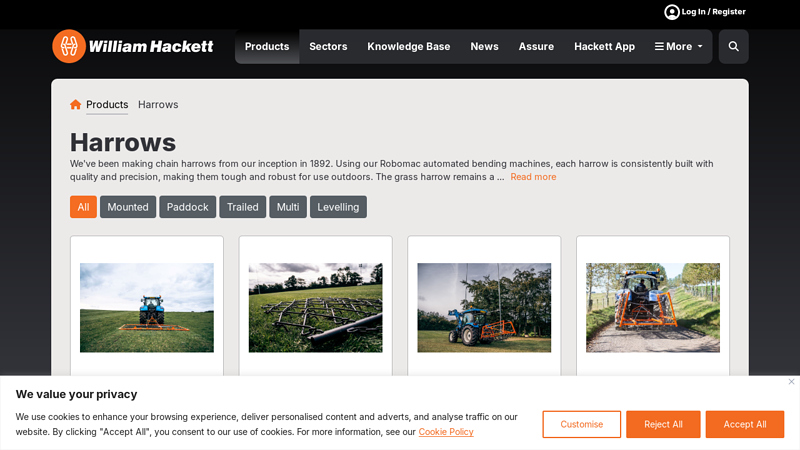Open tractor on road harrow thumbnail
The image size is (800, 450).
pos(653,308)
